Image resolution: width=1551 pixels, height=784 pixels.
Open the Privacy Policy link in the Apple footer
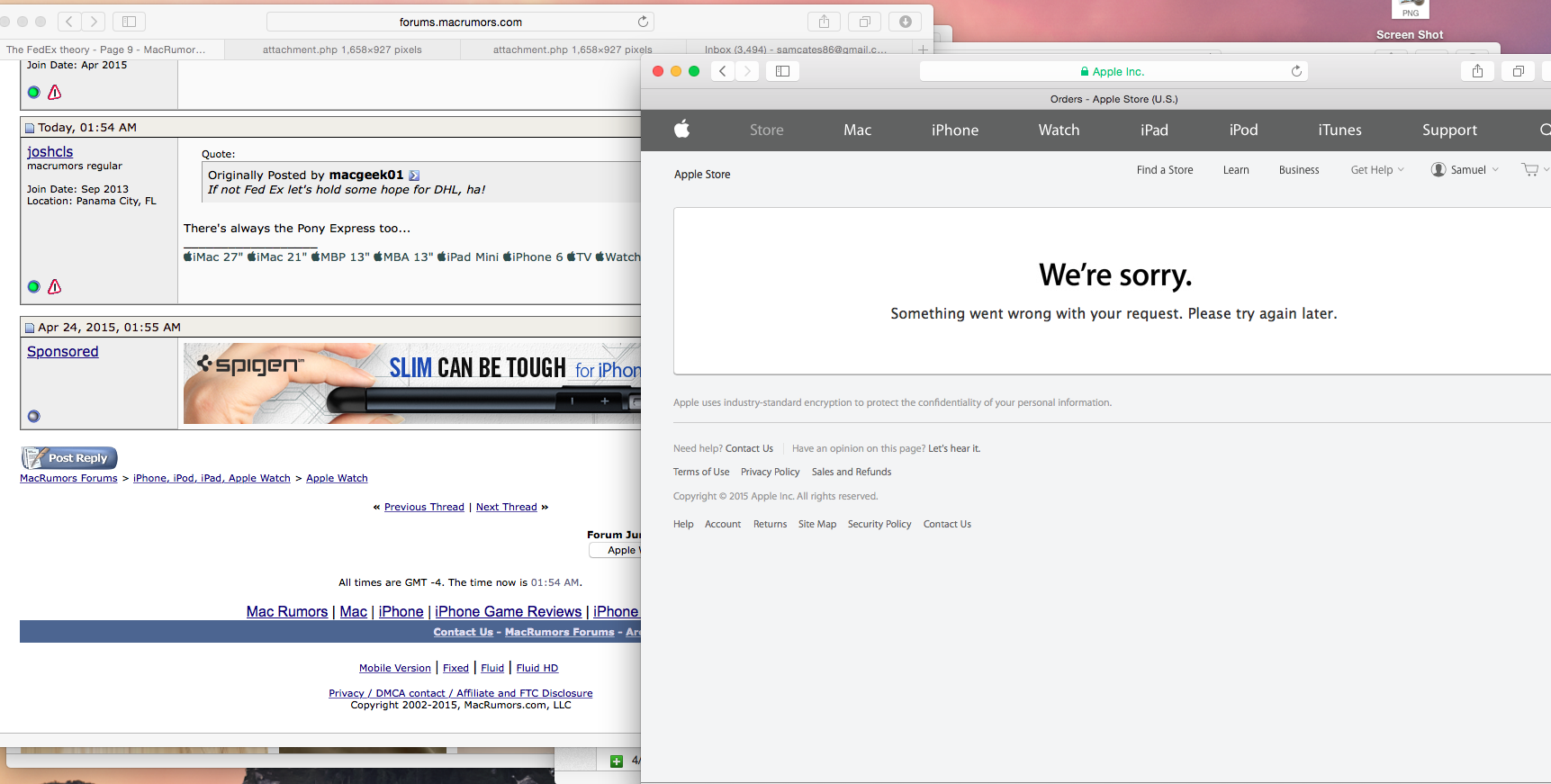[x=770, y=472]
